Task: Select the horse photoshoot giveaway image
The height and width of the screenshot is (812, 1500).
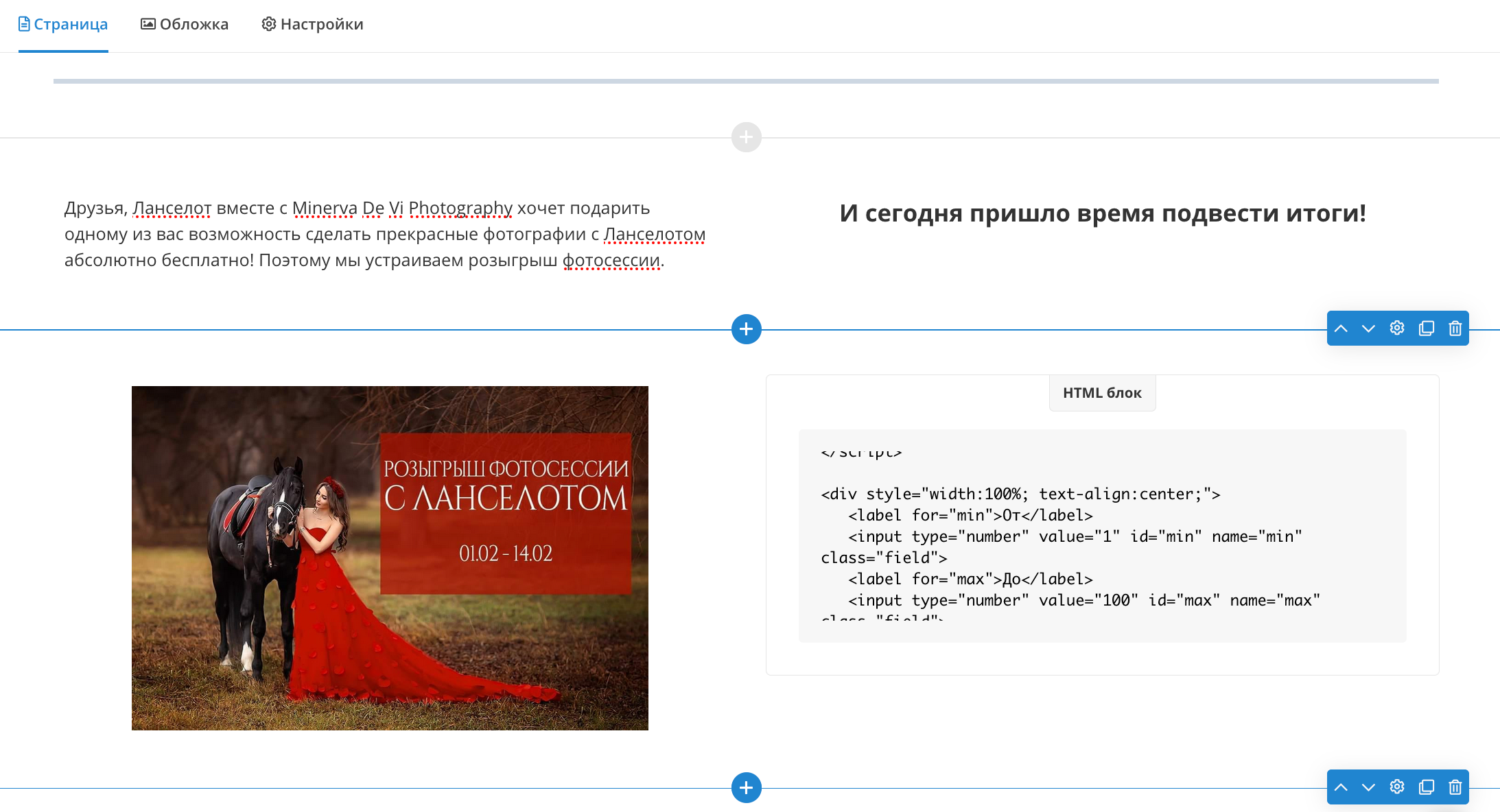Action: [390, 558]
